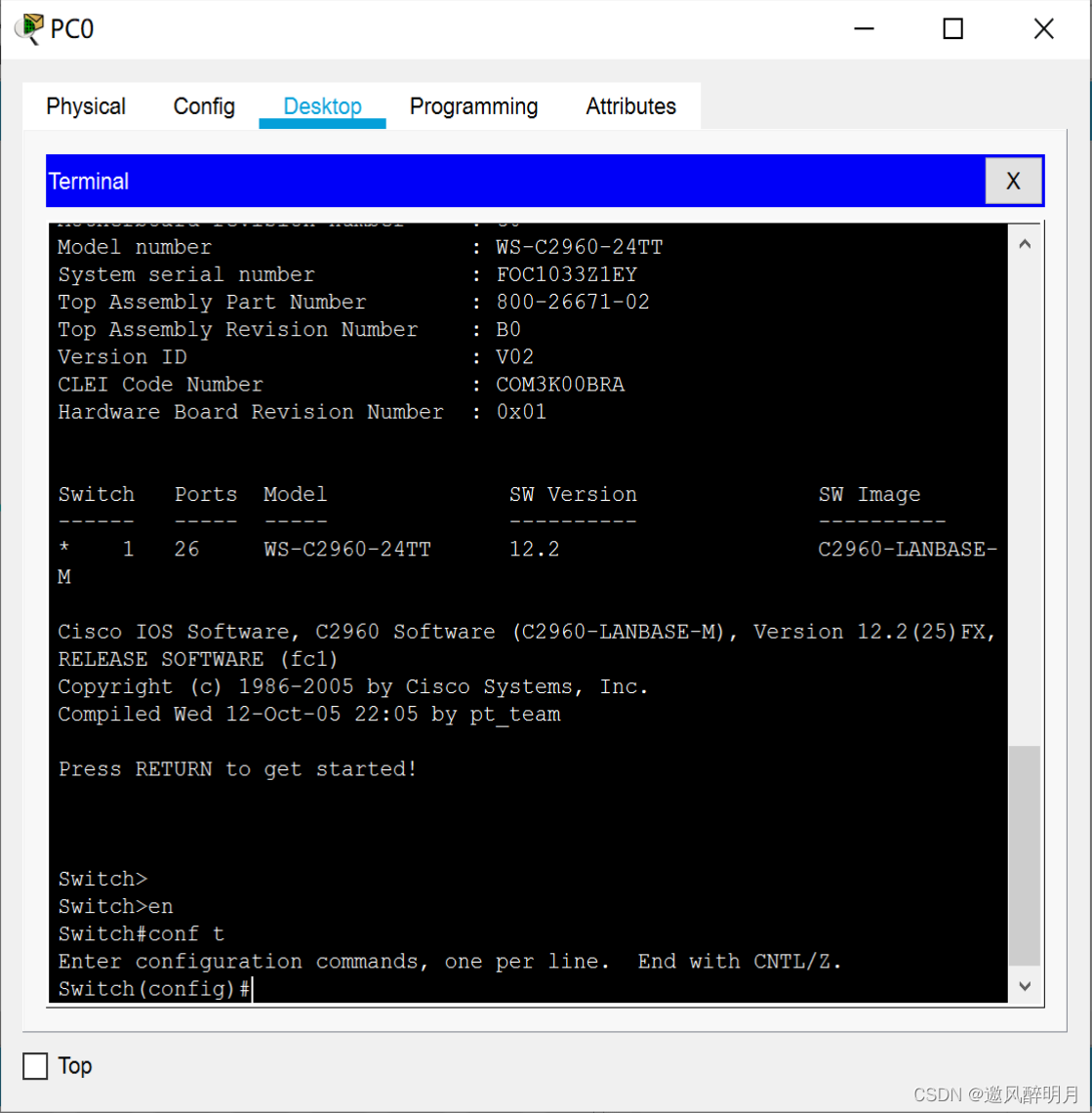Click the 'Switch>en' command line
The image size is (1092, 1113).
[x=116, y=906]
